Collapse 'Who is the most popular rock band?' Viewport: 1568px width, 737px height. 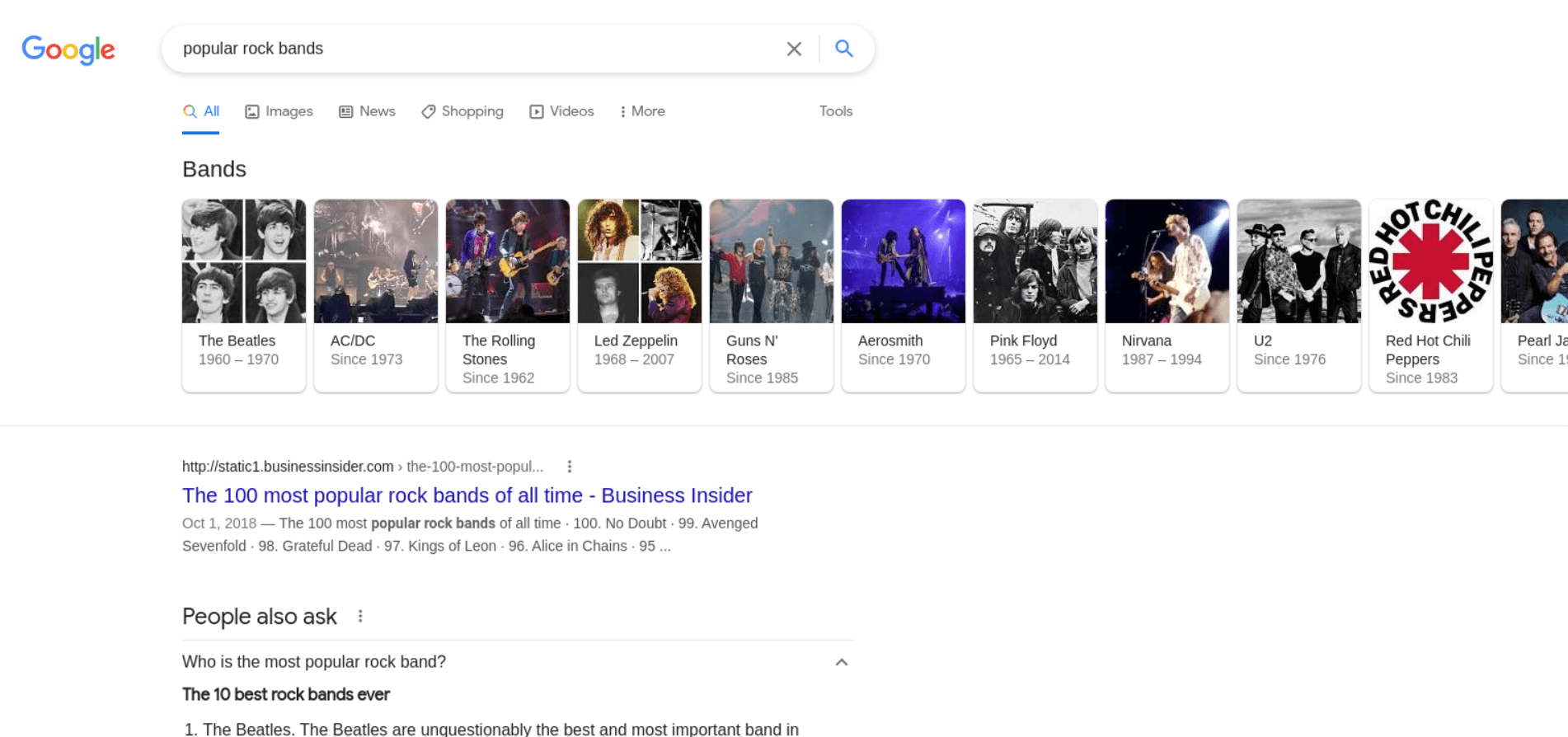coord(518,662)
